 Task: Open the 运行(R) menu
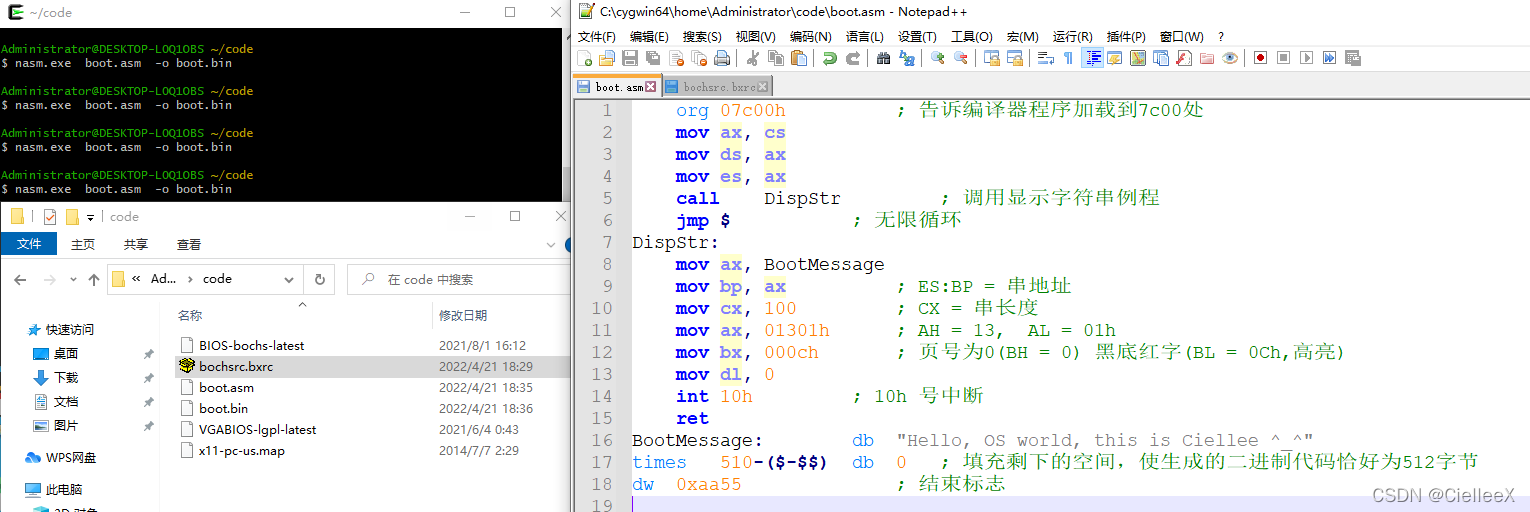pos(1073,37)
